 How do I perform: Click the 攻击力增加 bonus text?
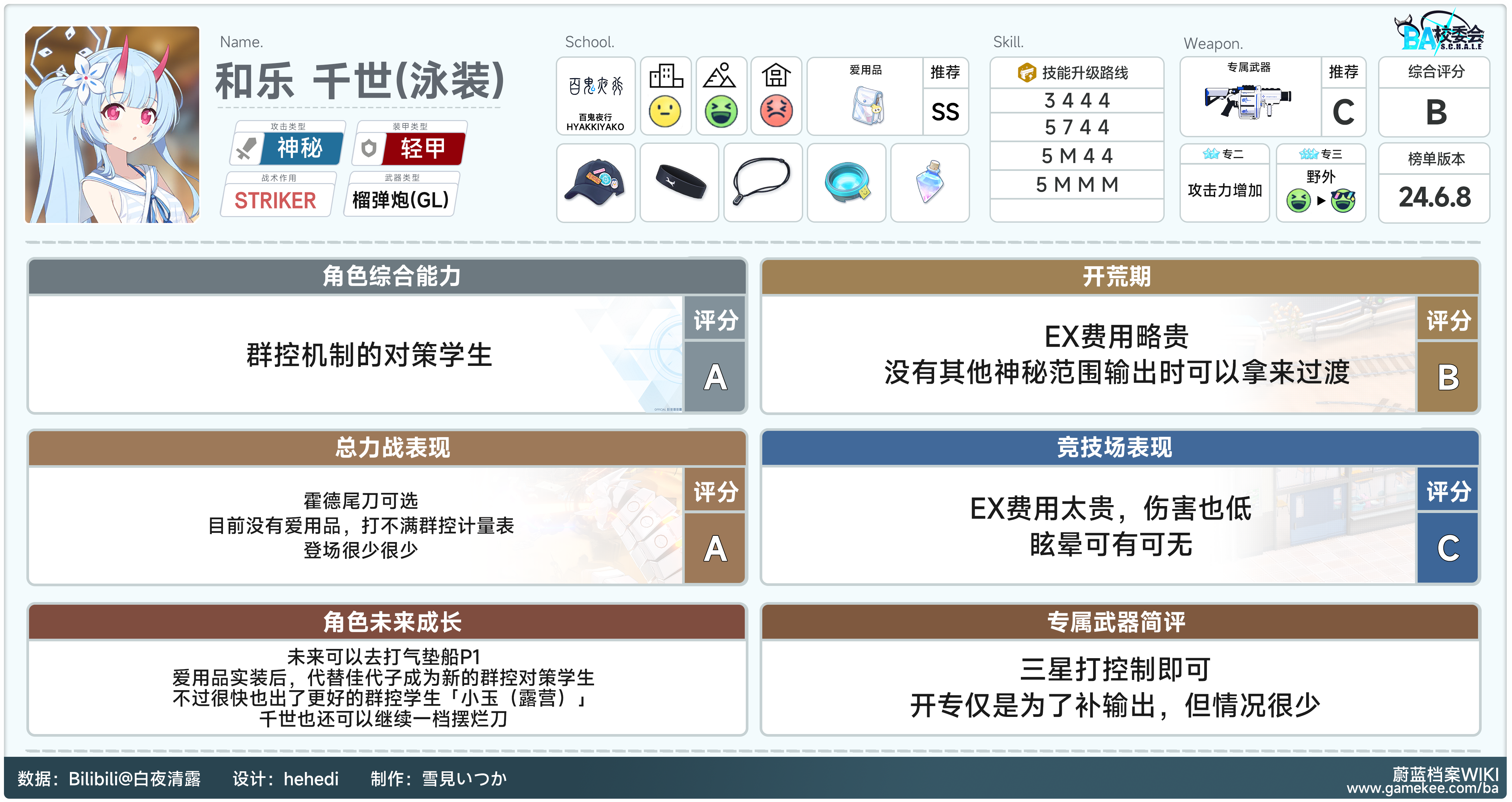coord(1224,190)
